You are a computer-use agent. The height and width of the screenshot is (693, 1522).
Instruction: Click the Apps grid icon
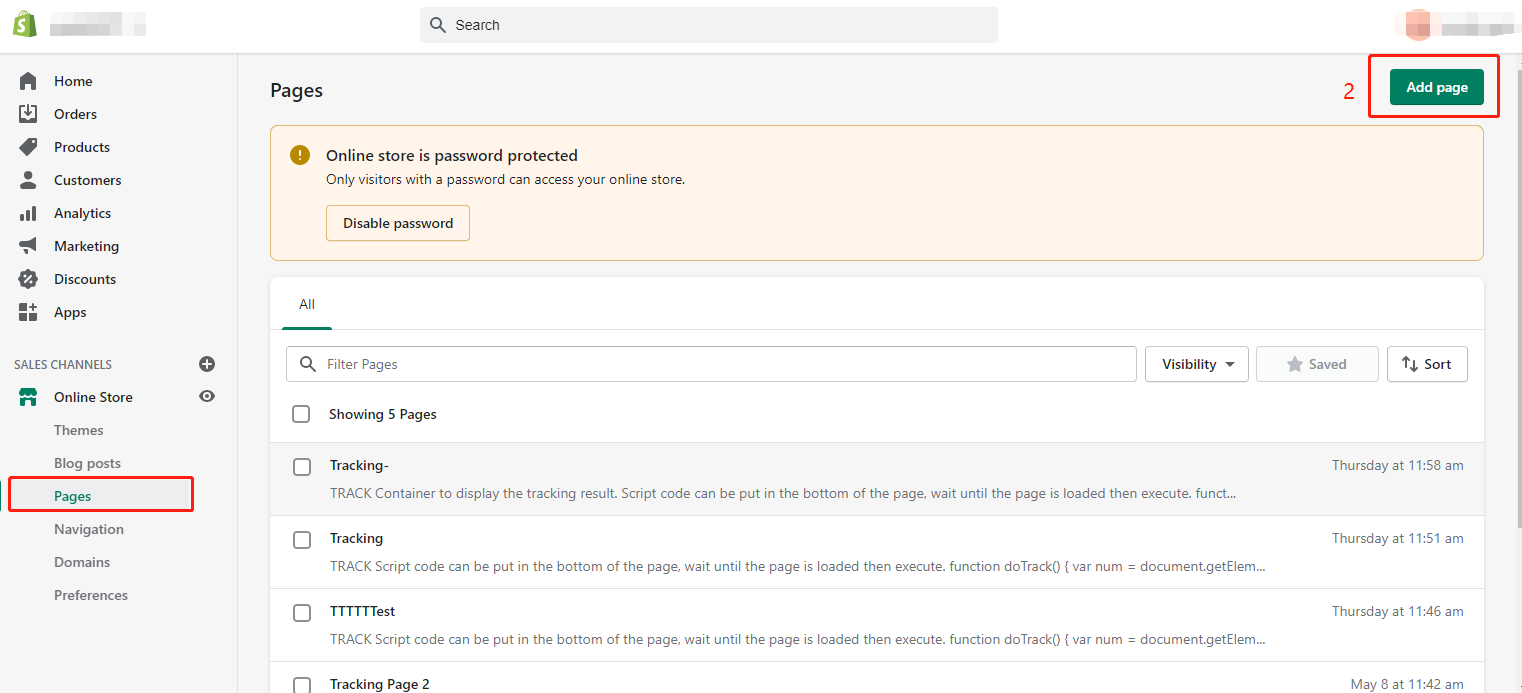28,312
